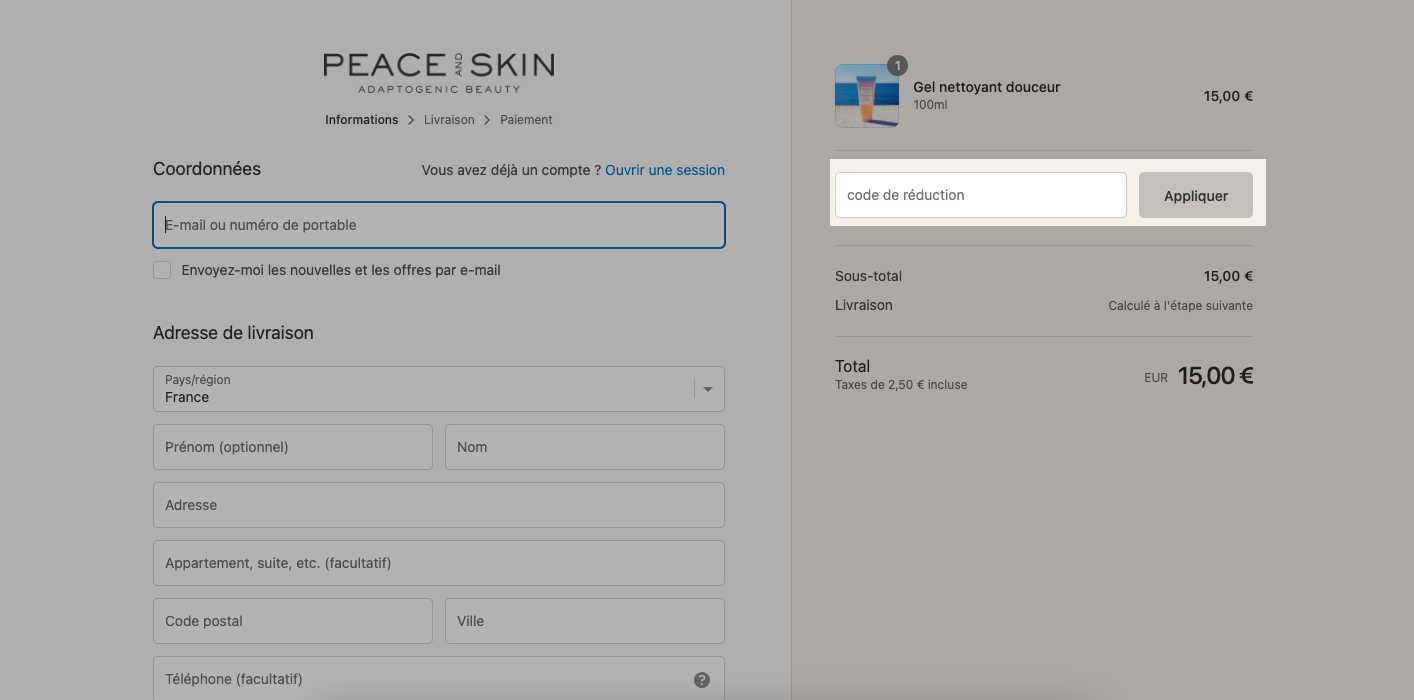Screen dimensions: 1414x700
Task: Expand the Pays/région dropdown arrow
Action: click(708, 389)
